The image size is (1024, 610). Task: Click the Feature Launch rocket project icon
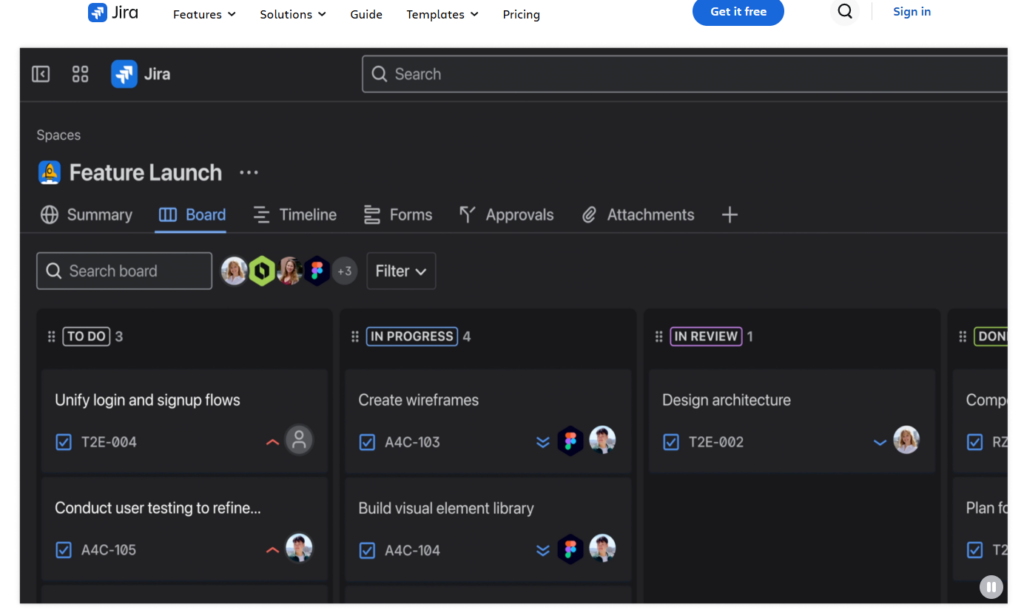click(49, 172)
